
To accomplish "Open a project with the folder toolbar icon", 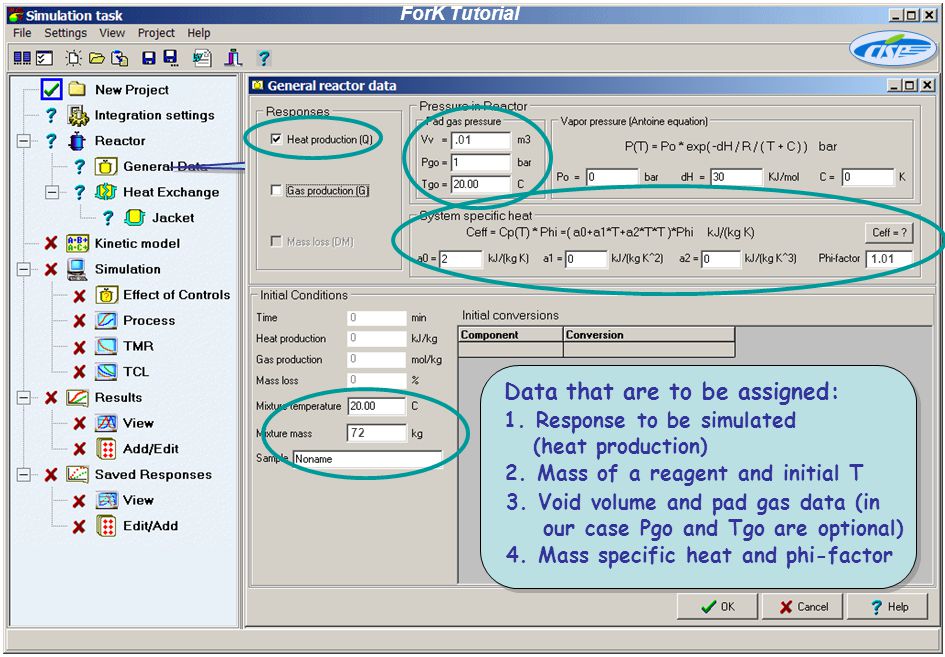I will point(96,58).
